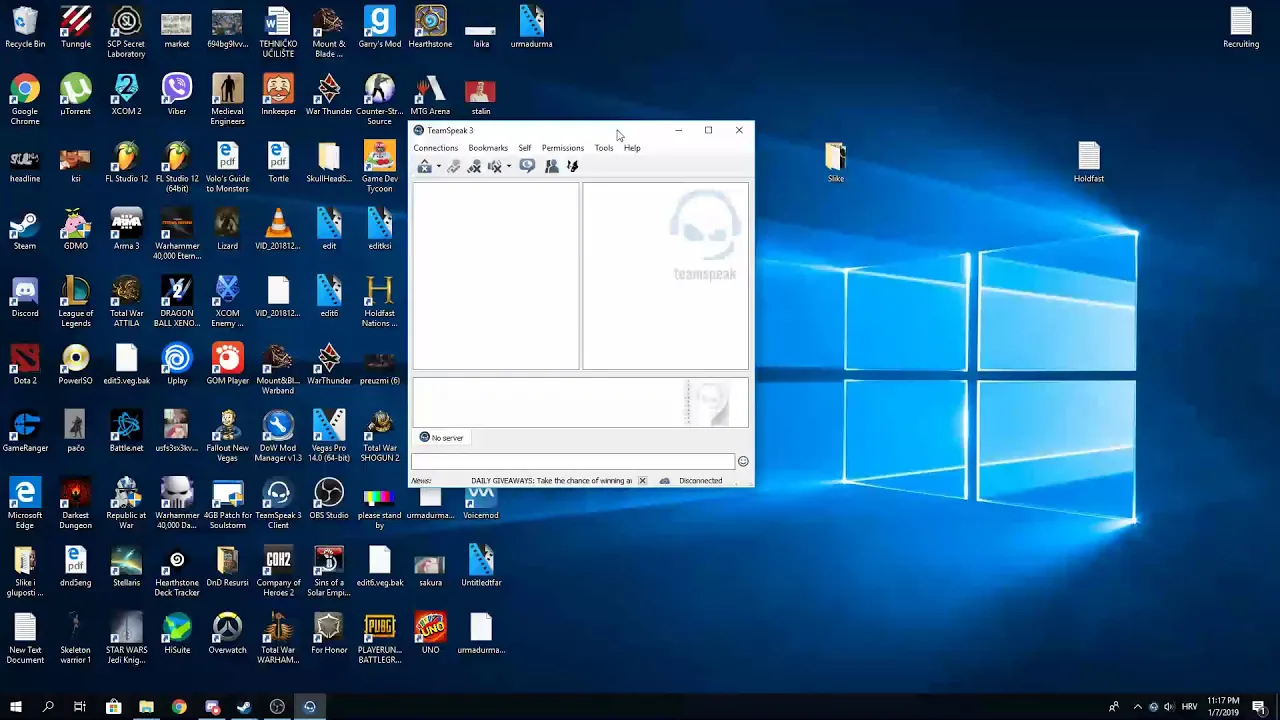This screenshot has width=1280, height=720.
Task: Open the Bookmarks menu
Action: pyautogui.click(x=488, y=148)
